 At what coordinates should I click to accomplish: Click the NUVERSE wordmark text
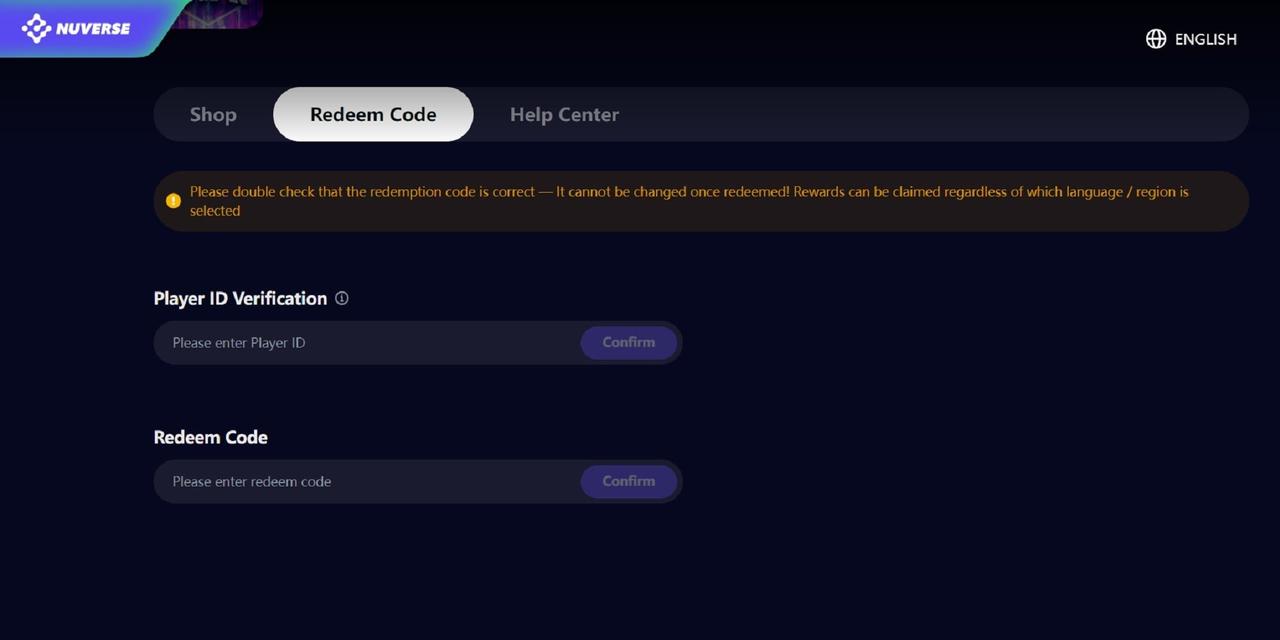tap(93, 29)
